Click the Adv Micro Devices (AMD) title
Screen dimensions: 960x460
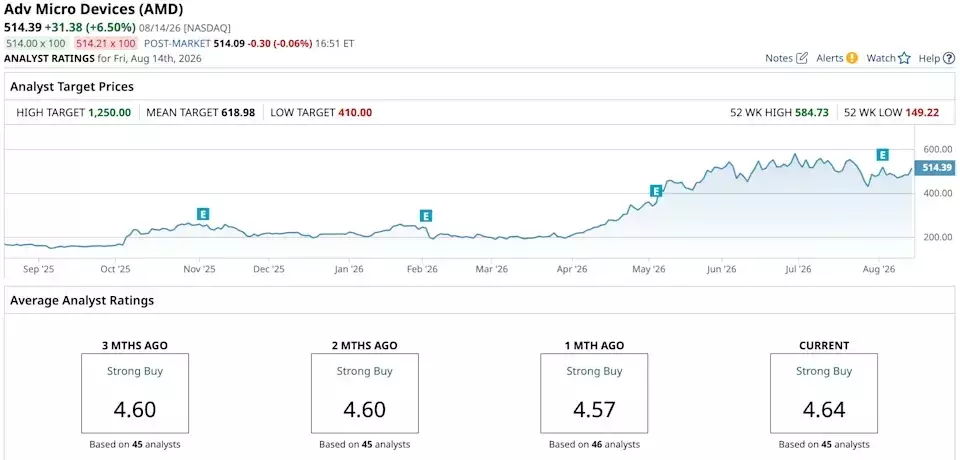coord(94,9)
